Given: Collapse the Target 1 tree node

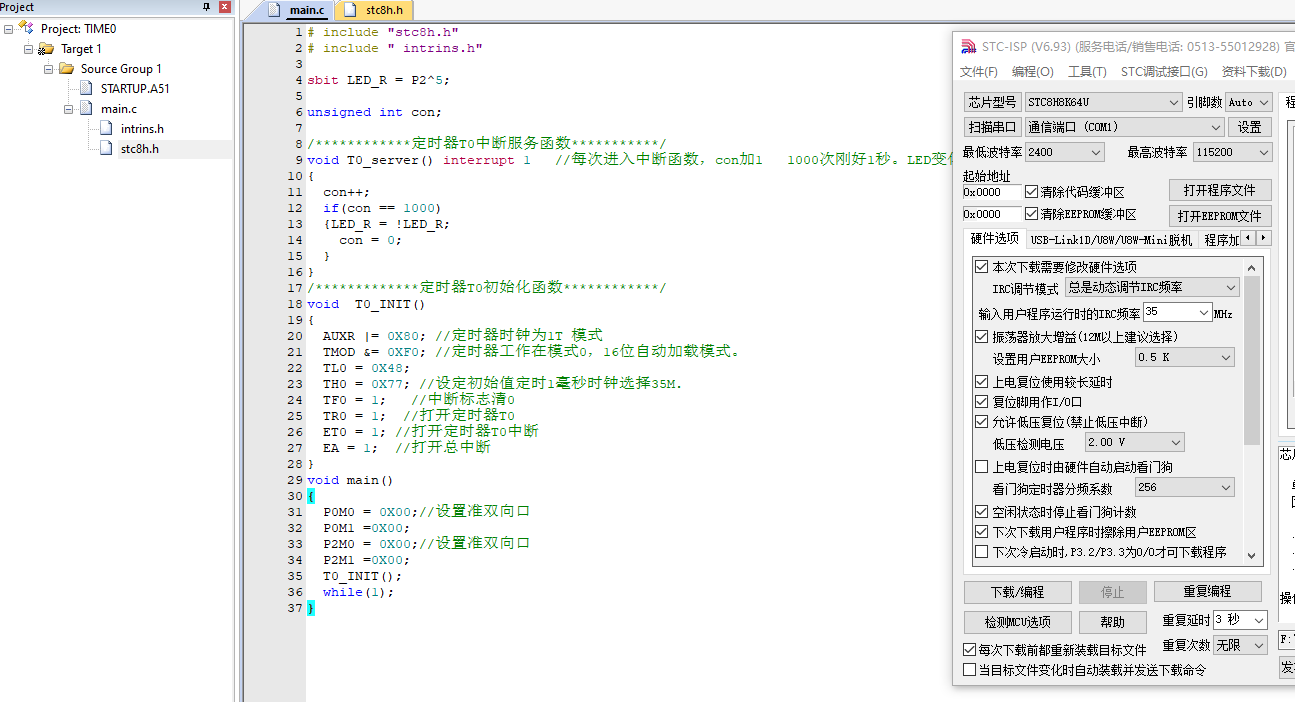Looking at the screenshot, I should (x=29, y=49).
